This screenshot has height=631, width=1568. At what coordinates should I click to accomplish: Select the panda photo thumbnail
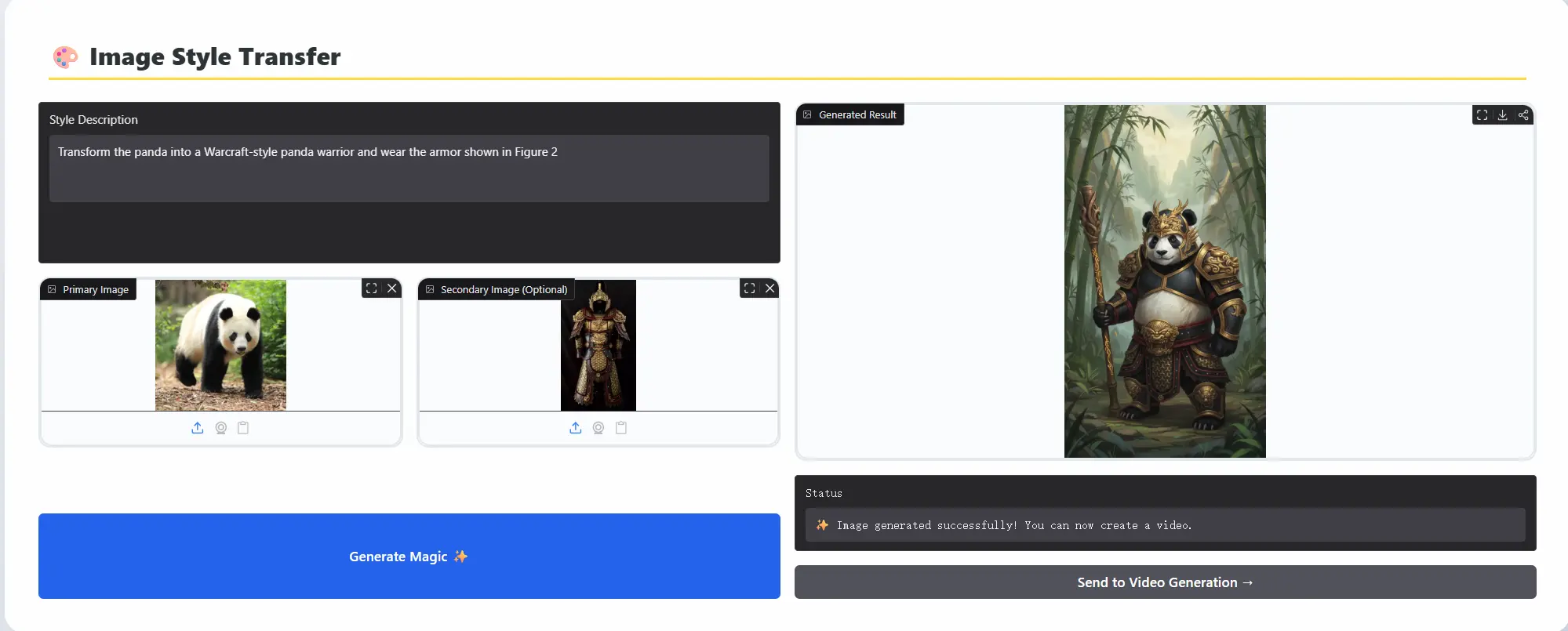[220, 345]
